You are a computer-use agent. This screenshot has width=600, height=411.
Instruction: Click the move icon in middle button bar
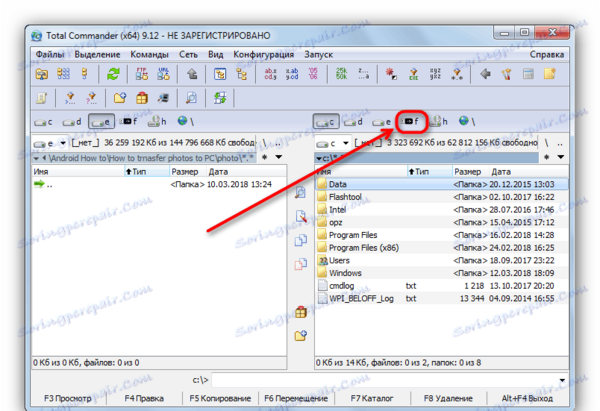pyautogui.click(x=301, y=264)
